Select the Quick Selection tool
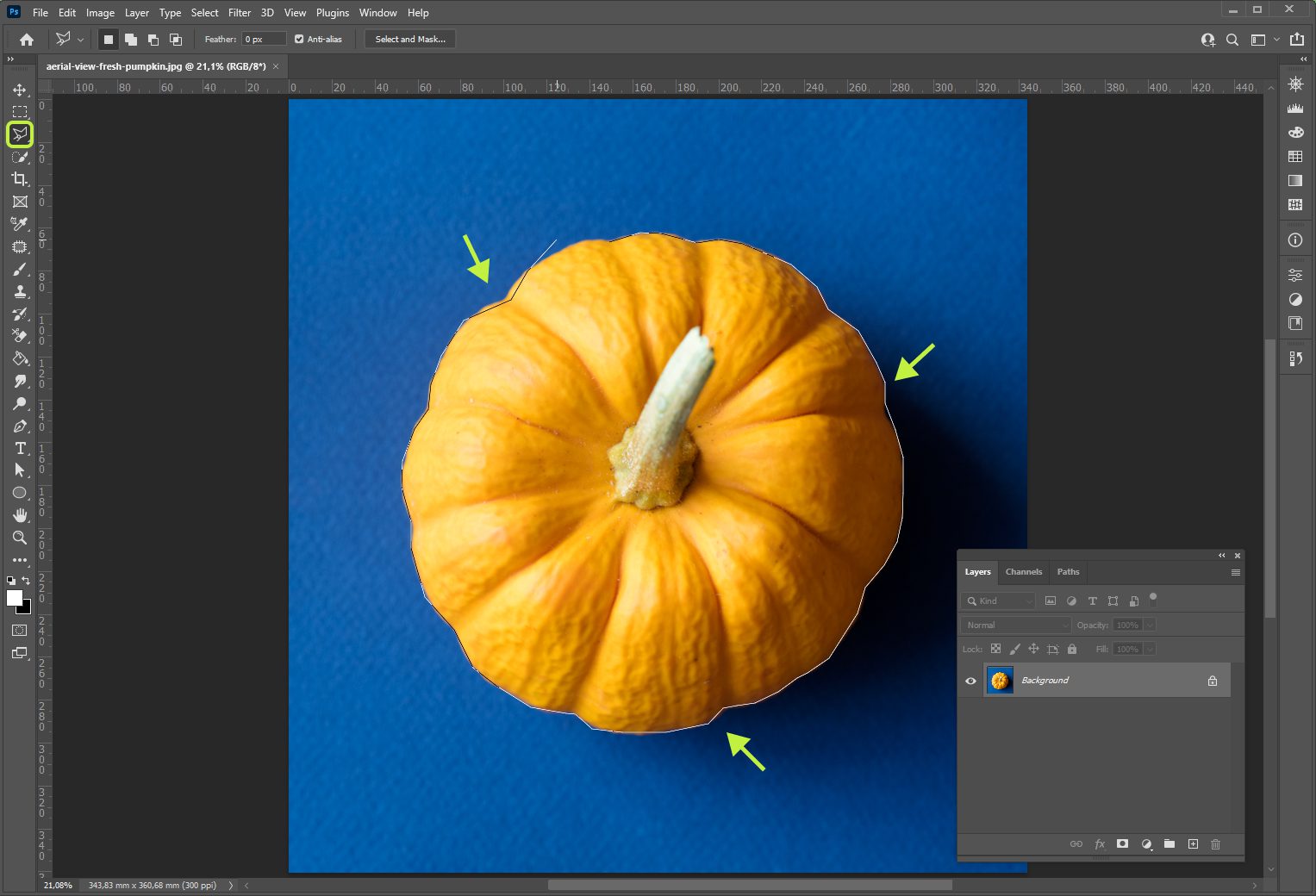 click(19, 157)
